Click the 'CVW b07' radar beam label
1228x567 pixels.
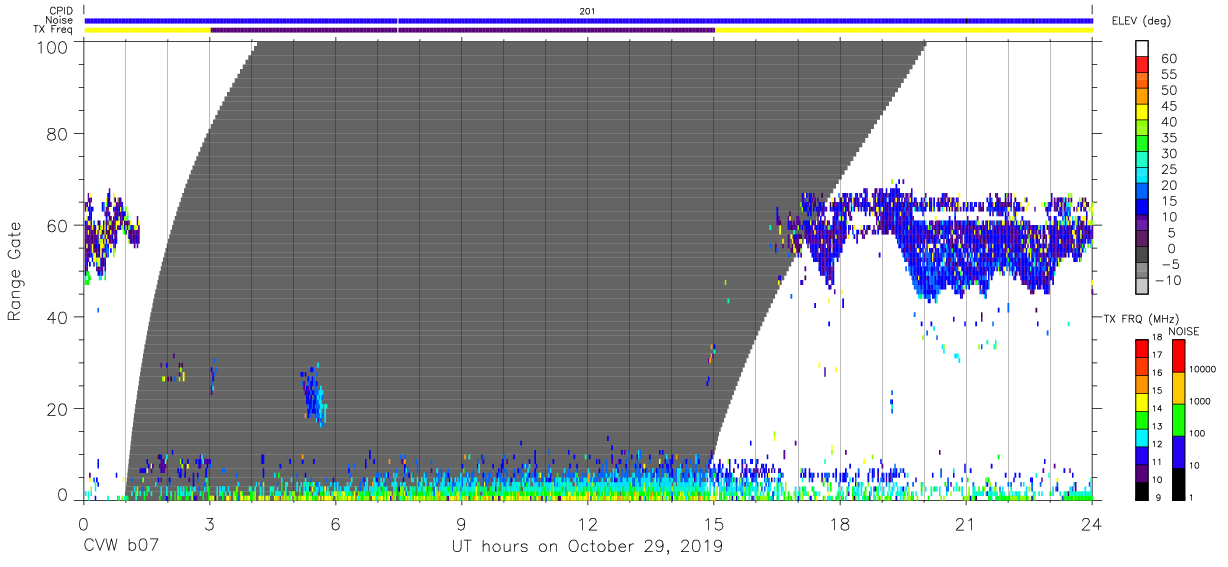click(121, 546)
